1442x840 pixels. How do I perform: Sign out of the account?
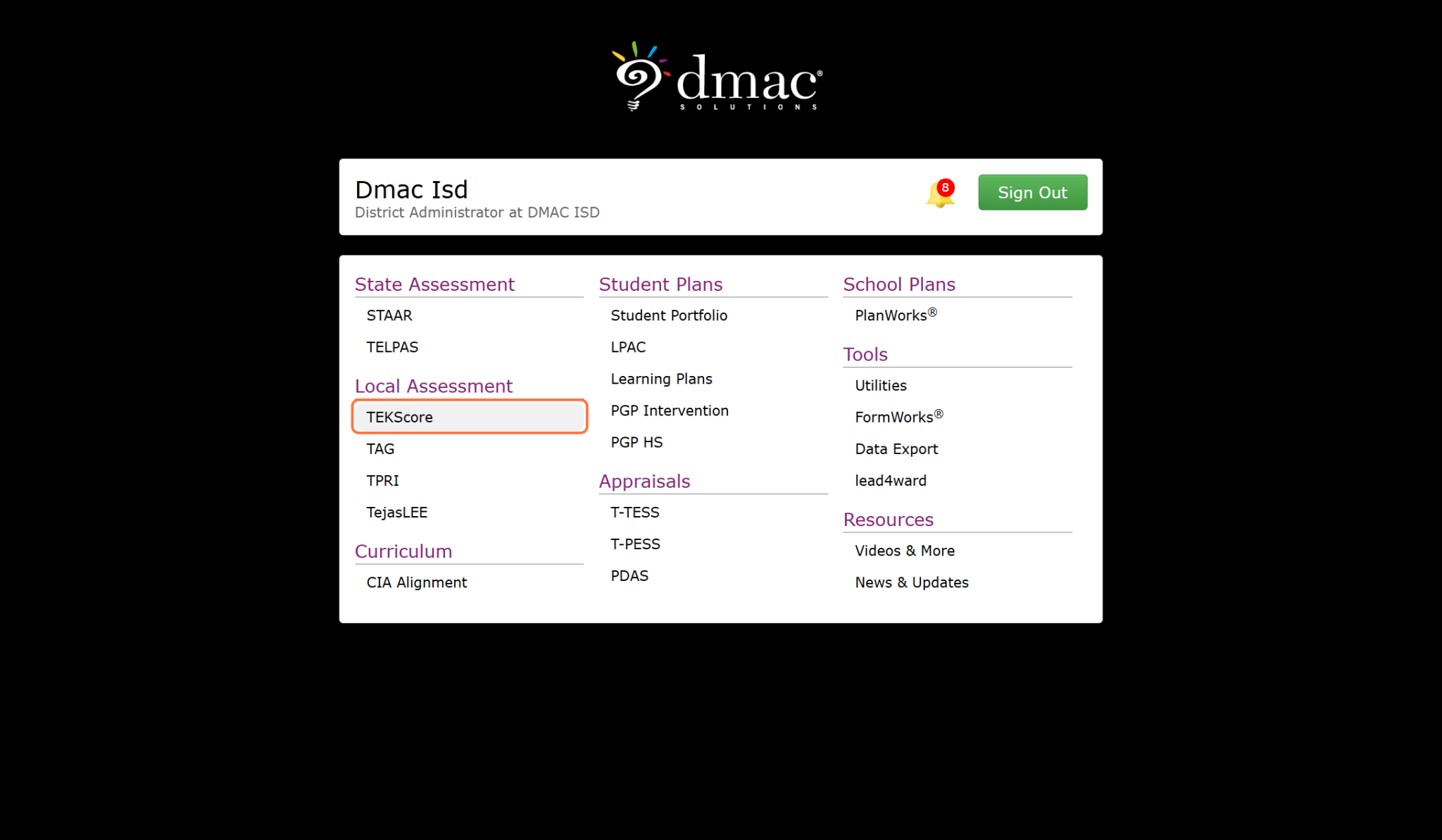click(x=1032, y=192)
